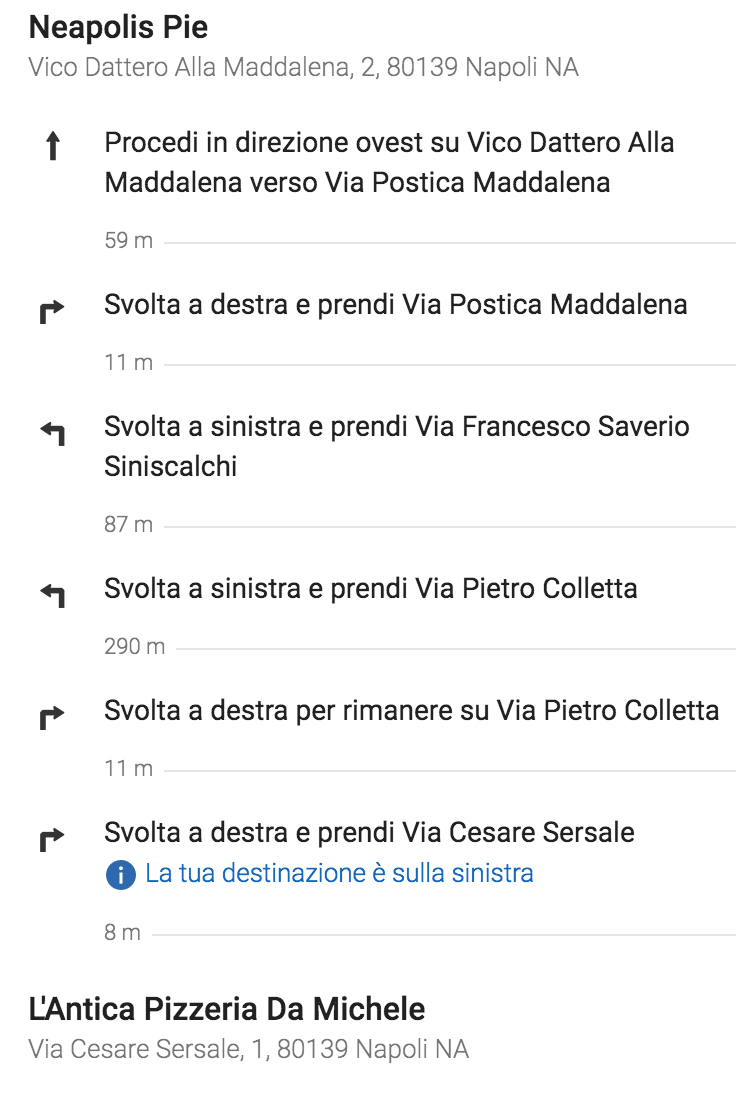Select the Via Cesare Sersale, 1 address line

[249, 1049]
